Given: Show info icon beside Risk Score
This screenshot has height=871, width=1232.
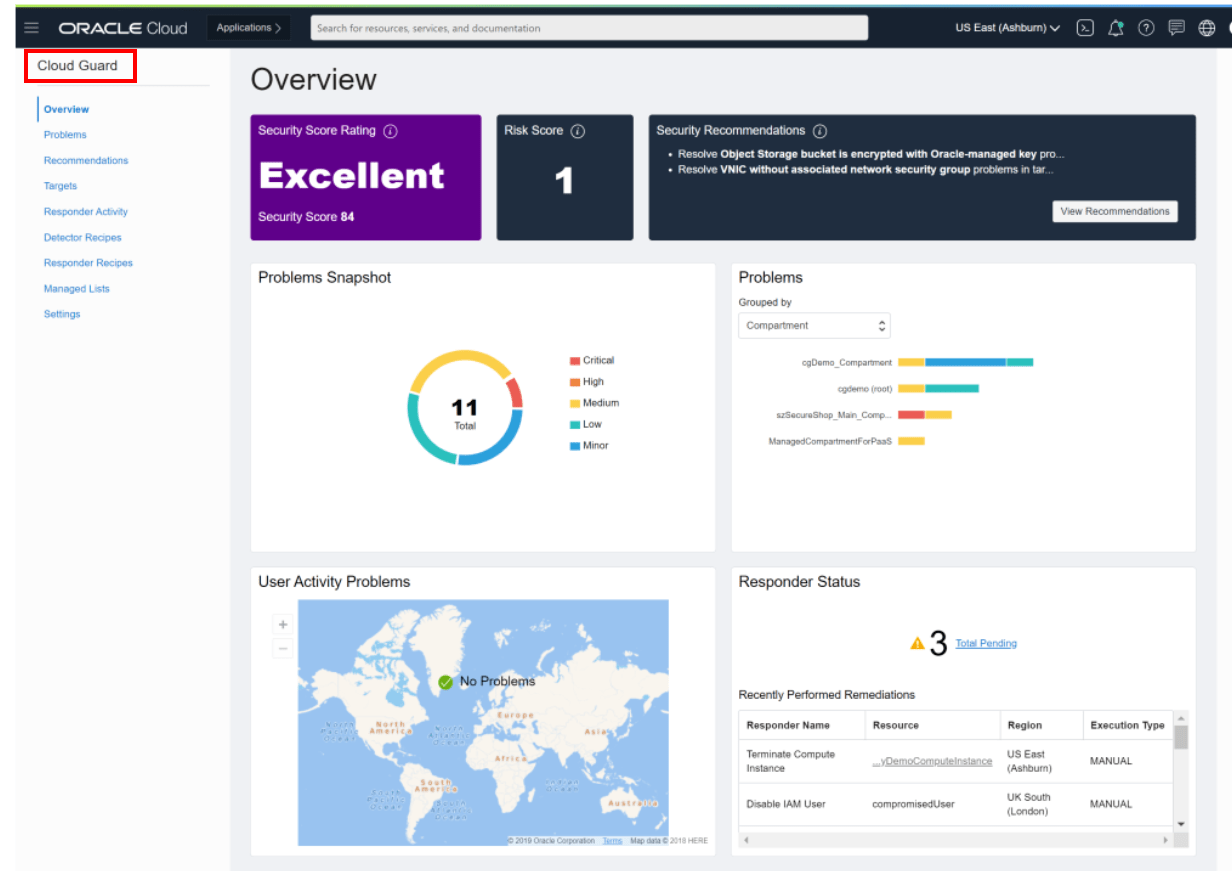Looking at the screenshot, I should (578, 131).
